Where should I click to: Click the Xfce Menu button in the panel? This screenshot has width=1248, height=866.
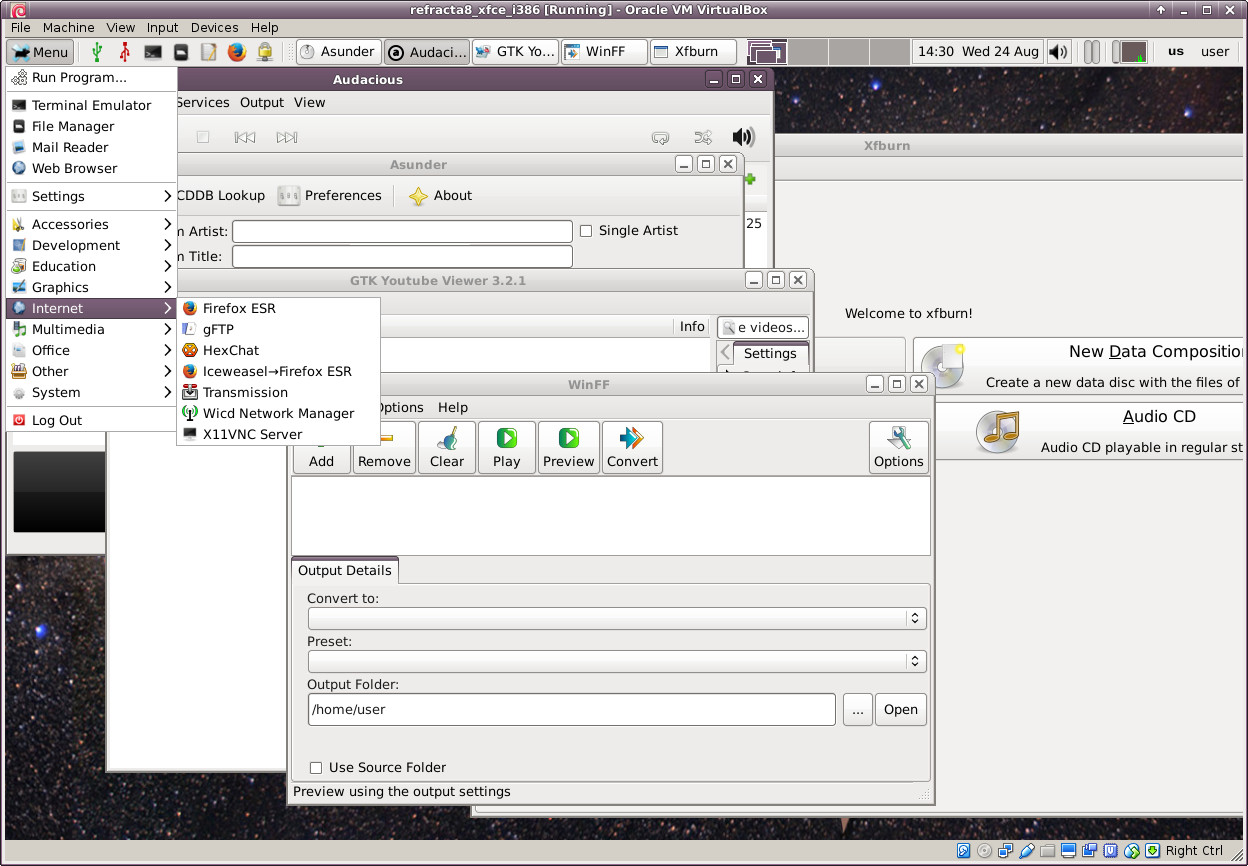pyautogui.click(x=40, y=52)
